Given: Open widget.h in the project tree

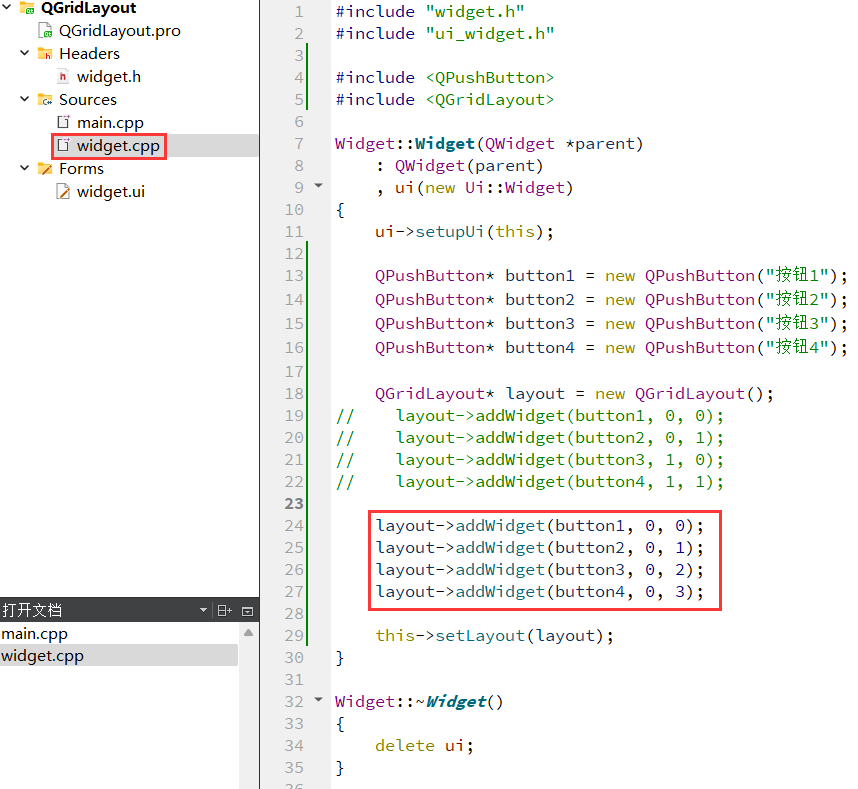Looking at the screenshot, I should (x=109, y=77).
